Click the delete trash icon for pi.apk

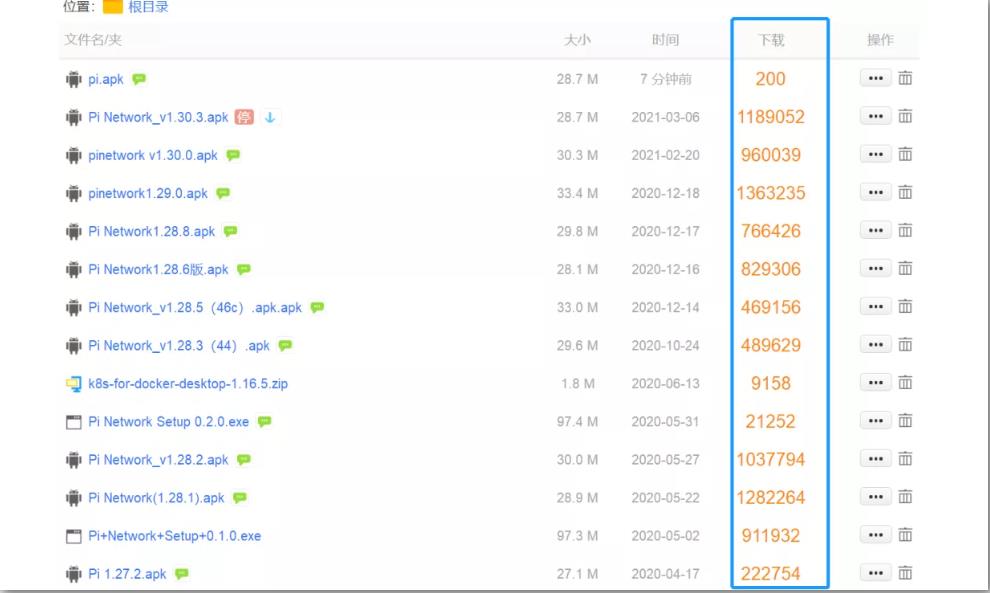coord(905,78)
